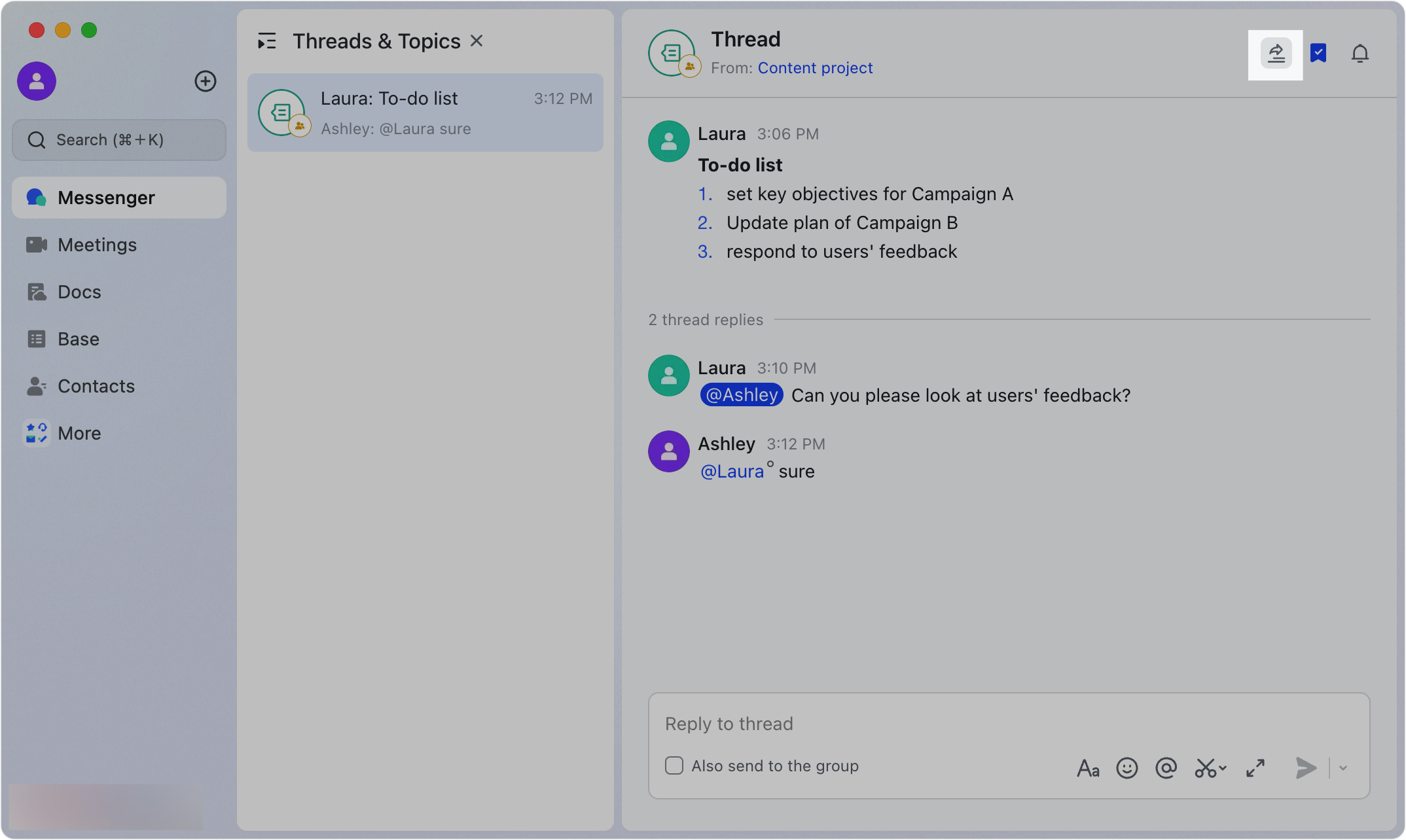
Task: Collapse the threads list with the panel icon
Action: (267, 41)
